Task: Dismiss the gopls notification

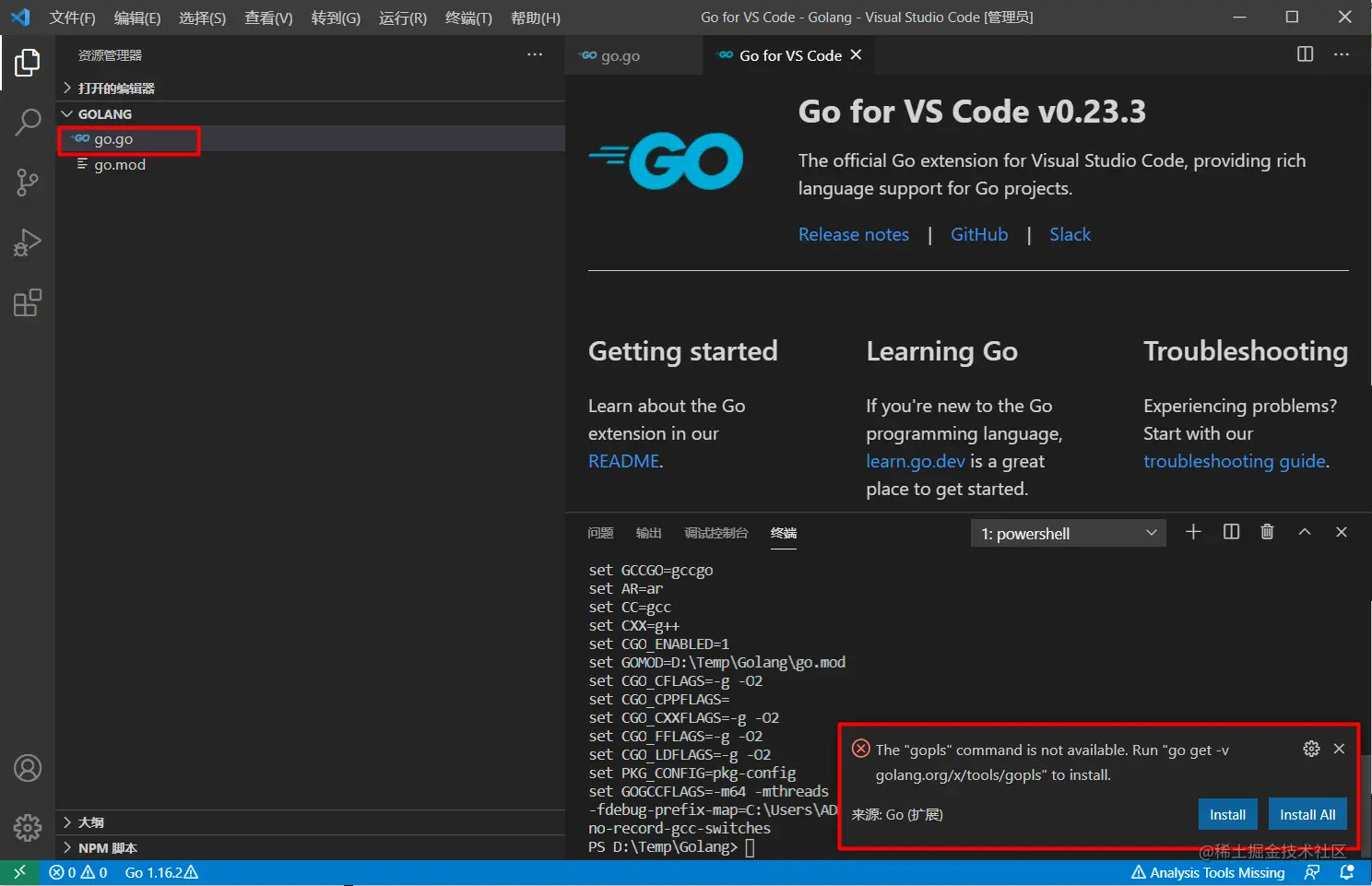Action: [1339, 749]
